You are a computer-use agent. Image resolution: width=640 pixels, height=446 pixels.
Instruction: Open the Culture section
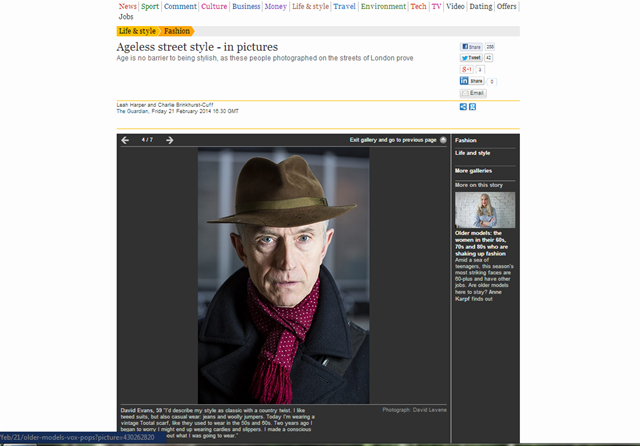coord(214,7)
